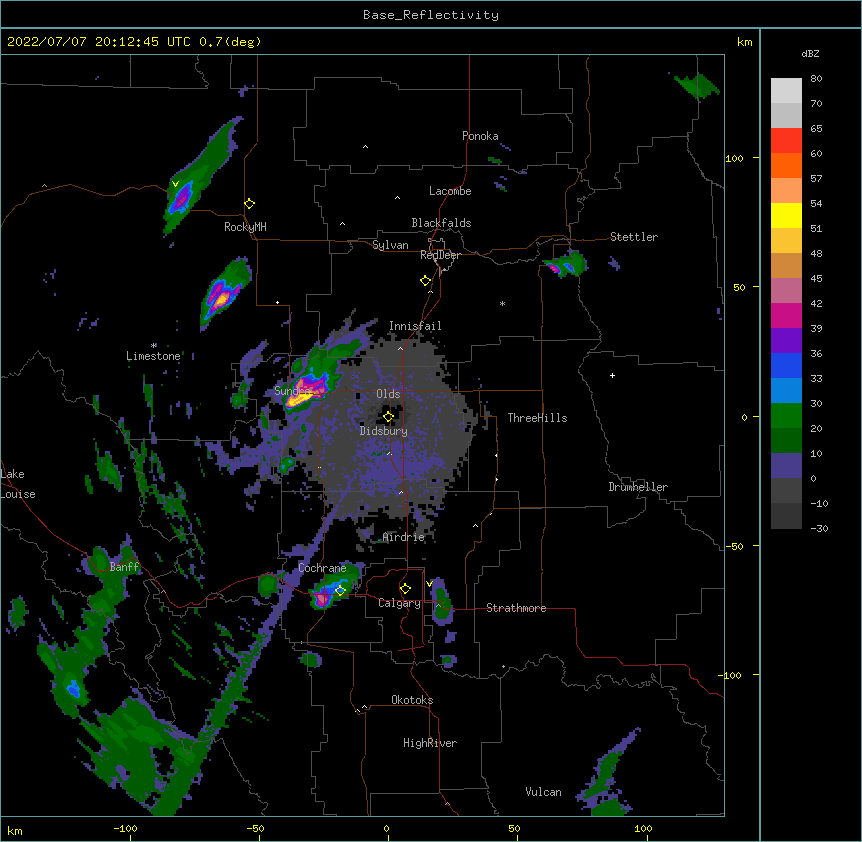
Task: Click the white asterisk marker east of RedDeer
Action: pyautogui.click(x=502, y=303)
